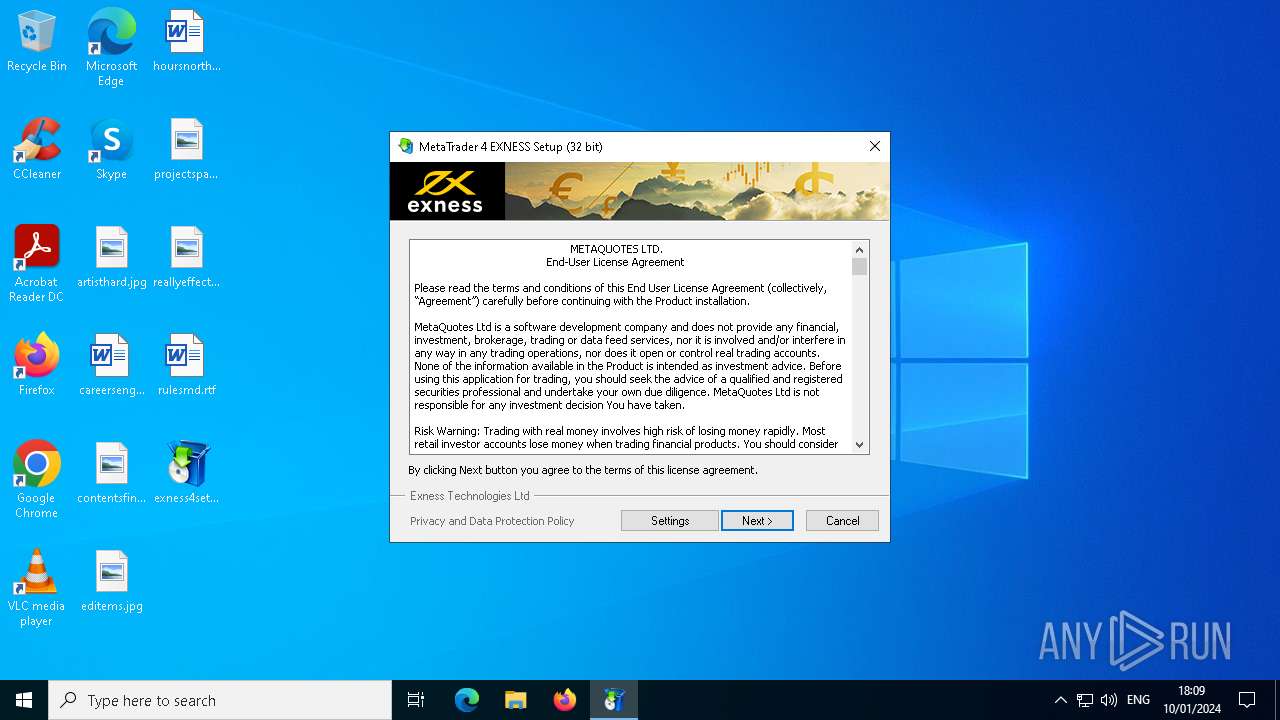Click the license agreement text area

630,347
